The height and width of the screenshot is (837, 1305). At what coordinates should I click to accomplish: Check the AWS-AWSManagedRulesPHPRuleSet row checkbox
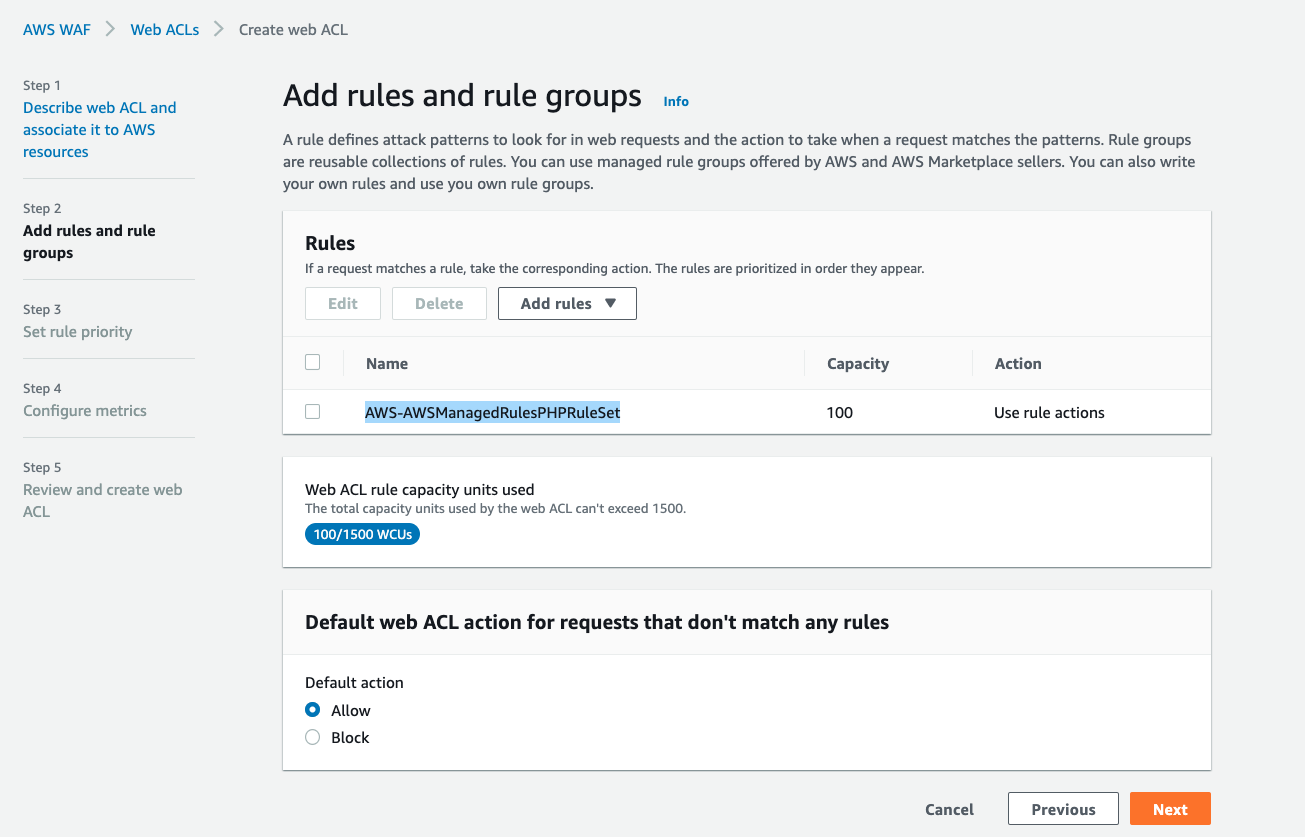[x=312, y=412]
